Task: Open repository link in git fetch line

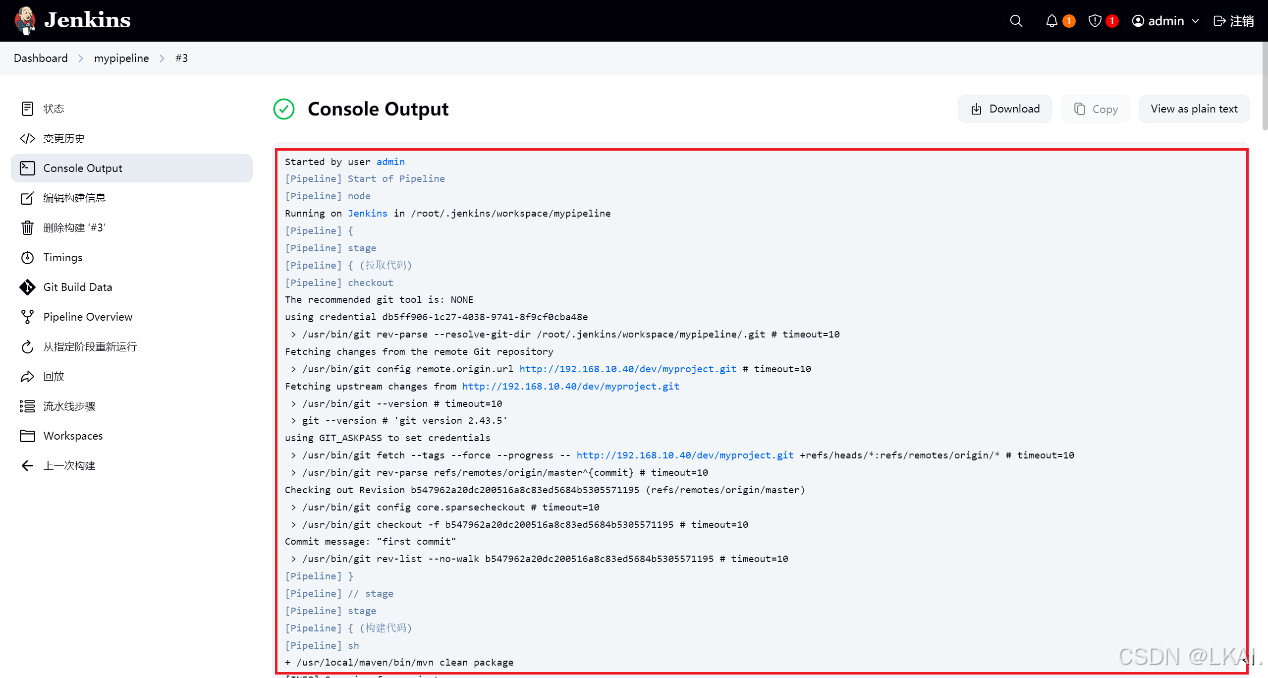Action: (x=685, y=455)
